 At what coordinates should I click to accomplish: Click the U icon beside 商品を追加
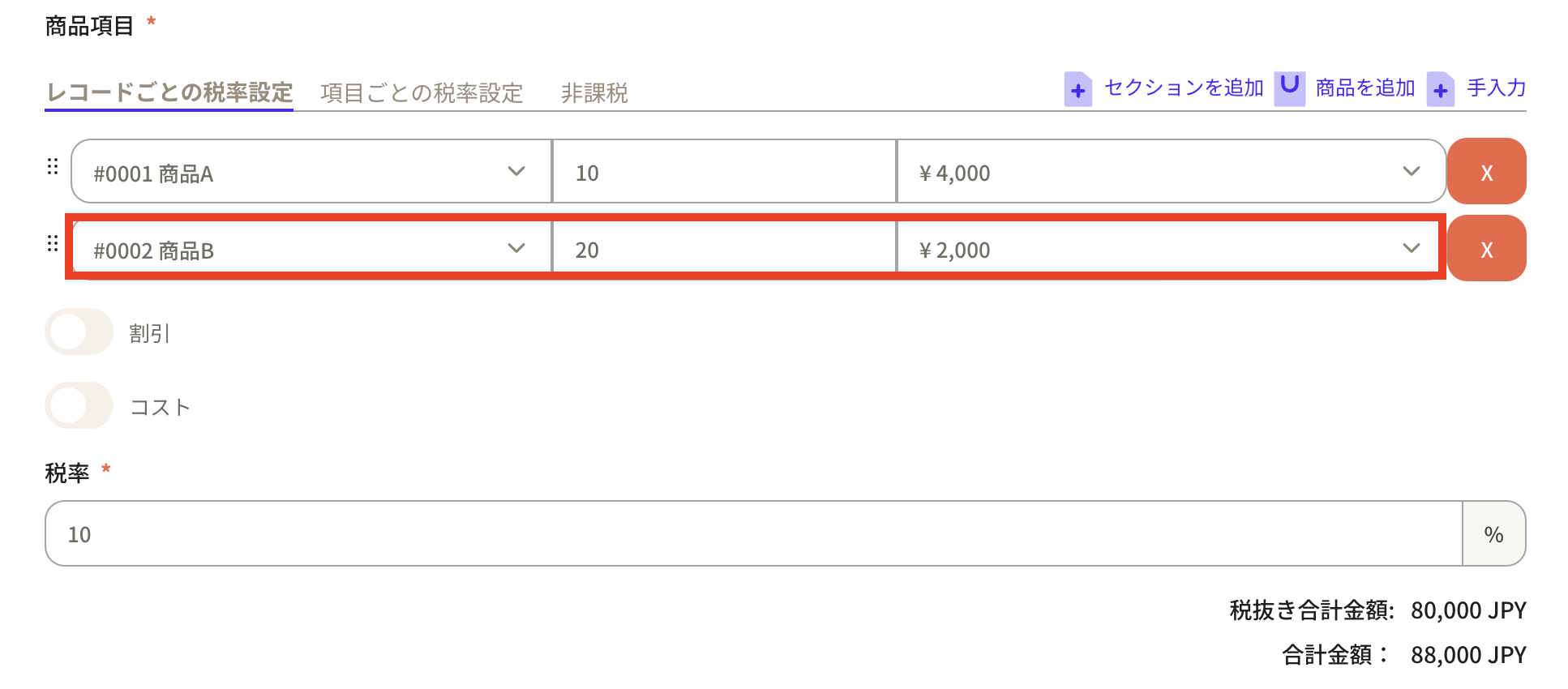[1289, 88]
